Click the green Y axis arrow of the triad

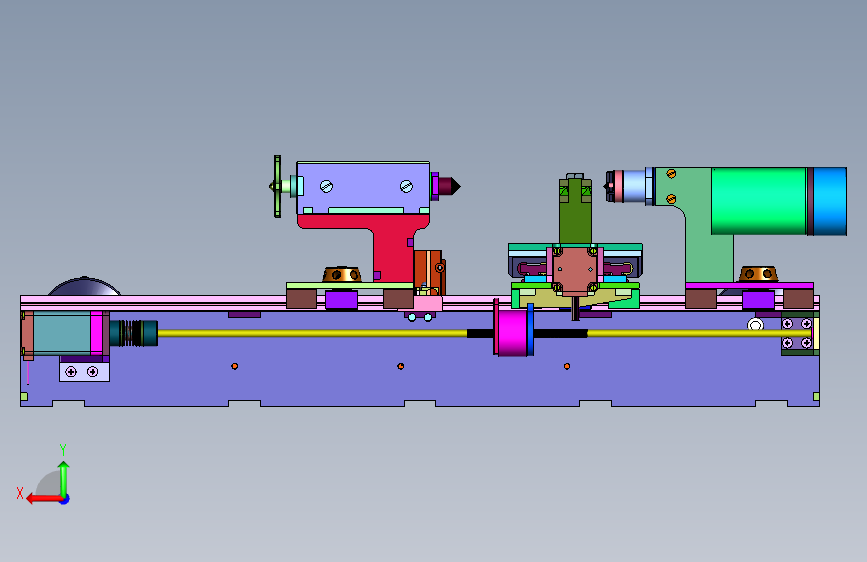(x=64, y=479)
